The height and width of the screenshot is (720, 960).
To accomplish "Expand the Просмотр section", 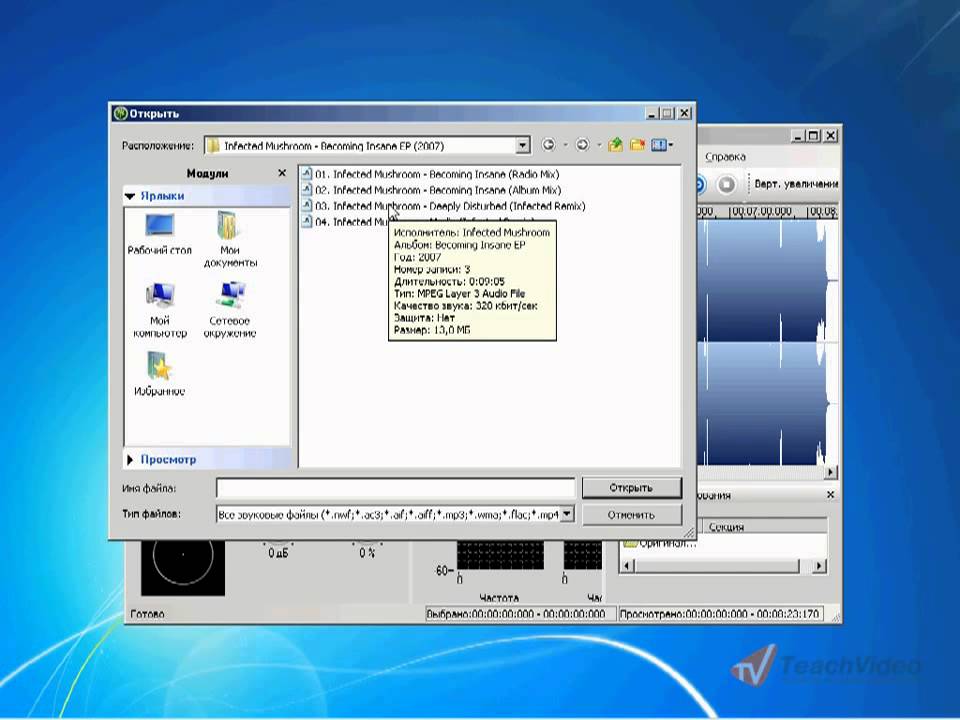I will click(130, 459).
